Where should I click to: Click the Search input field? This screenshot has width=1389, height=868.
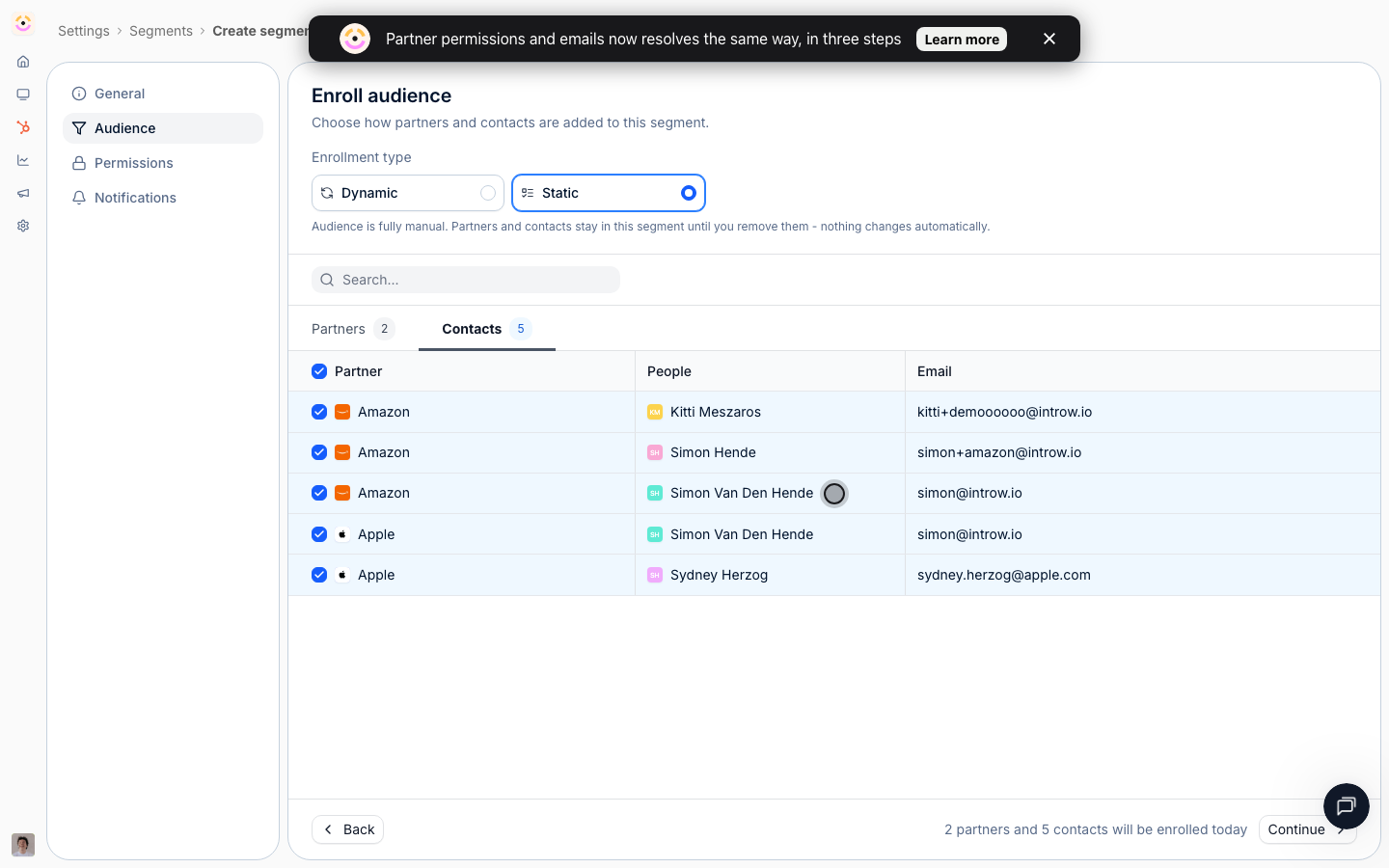(466, 280)
